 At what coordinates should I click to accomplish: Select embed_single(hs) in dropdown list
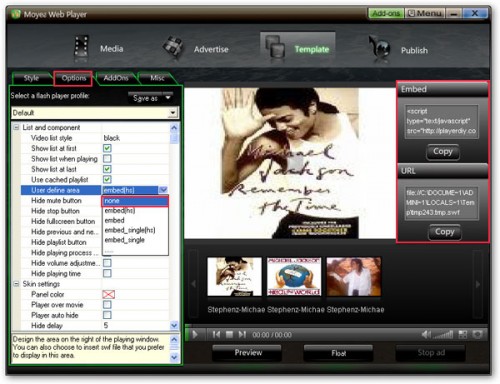point(135,230)
